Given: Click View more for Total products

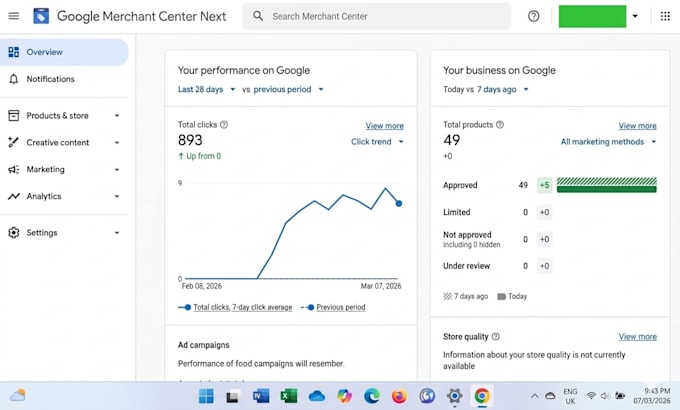Looking at the screenshot, I should coord(637,125).
